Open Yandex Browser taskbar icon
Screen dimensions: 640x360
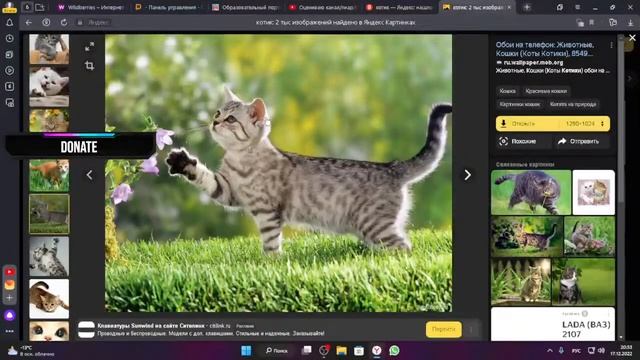[x=377, y=351]
